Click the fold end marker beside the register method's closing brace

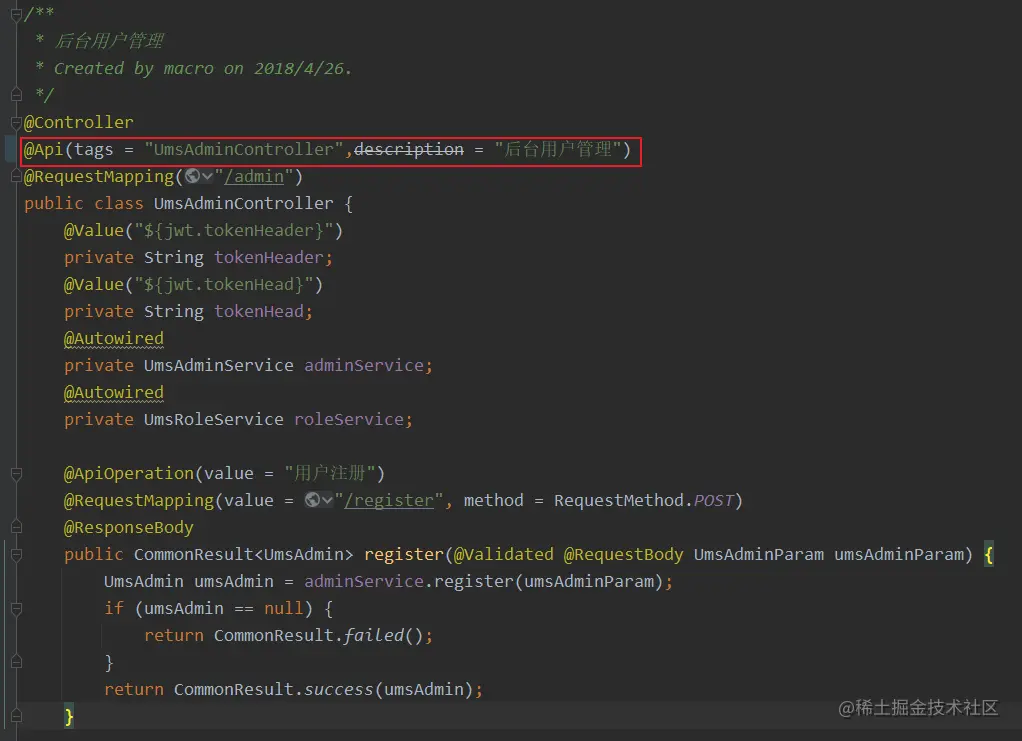point(16,716)
